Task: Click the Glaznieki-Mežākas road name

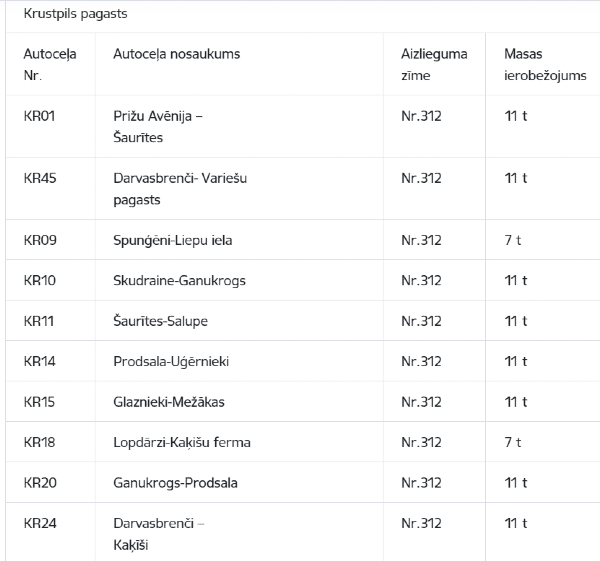Action: [169, 402]
